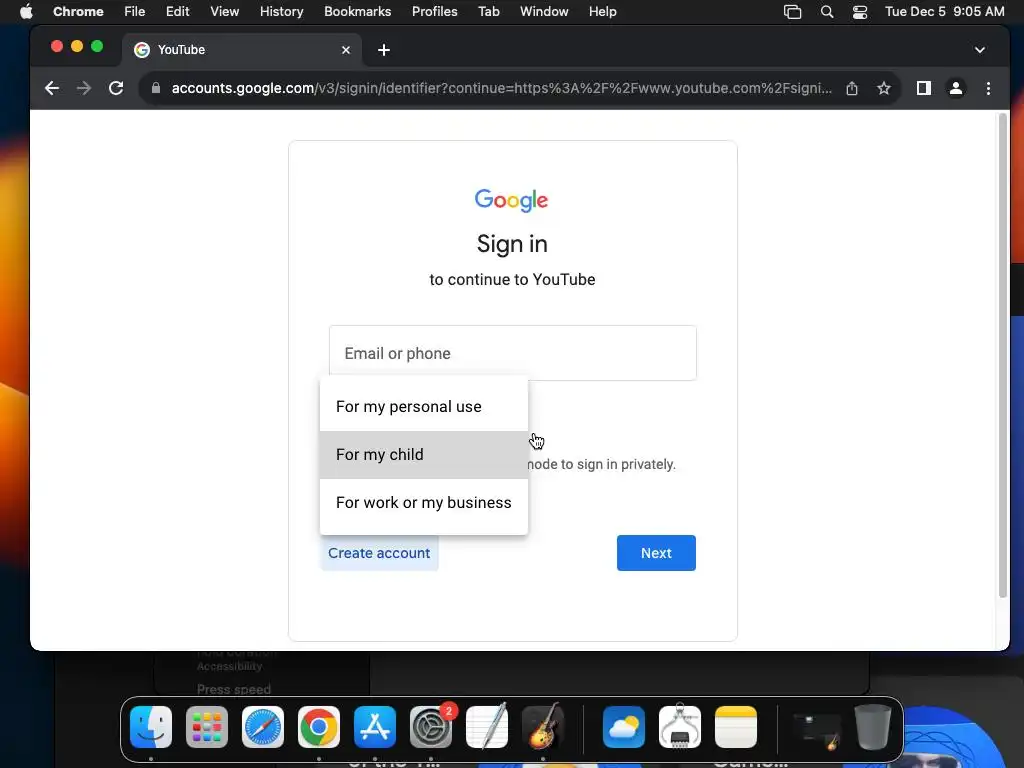
Task: Open the Help menu
Action: (x=603, y=11)
